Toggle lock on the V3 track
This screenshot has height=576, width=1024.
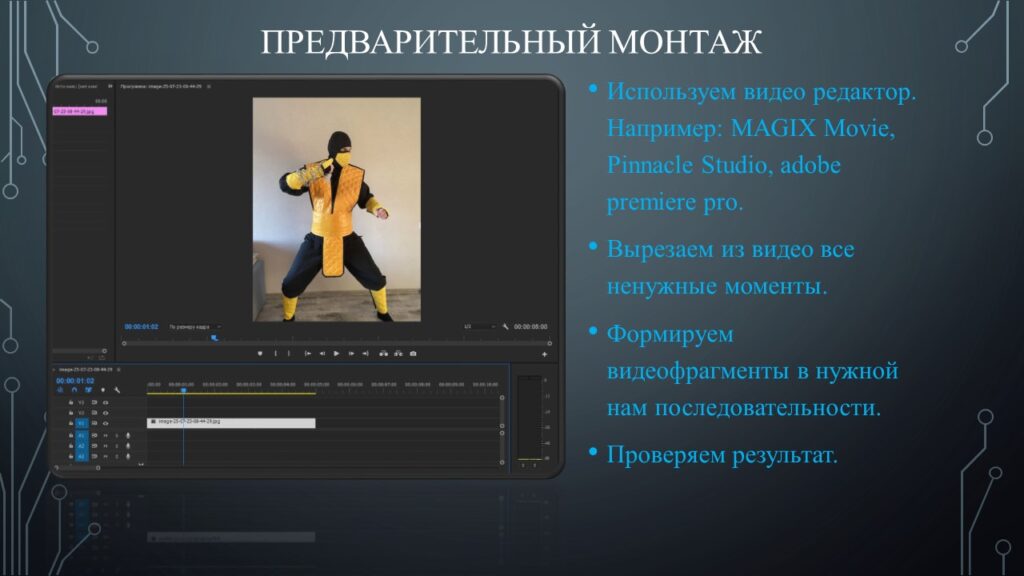pyautogui.click(x=71, y=402)
